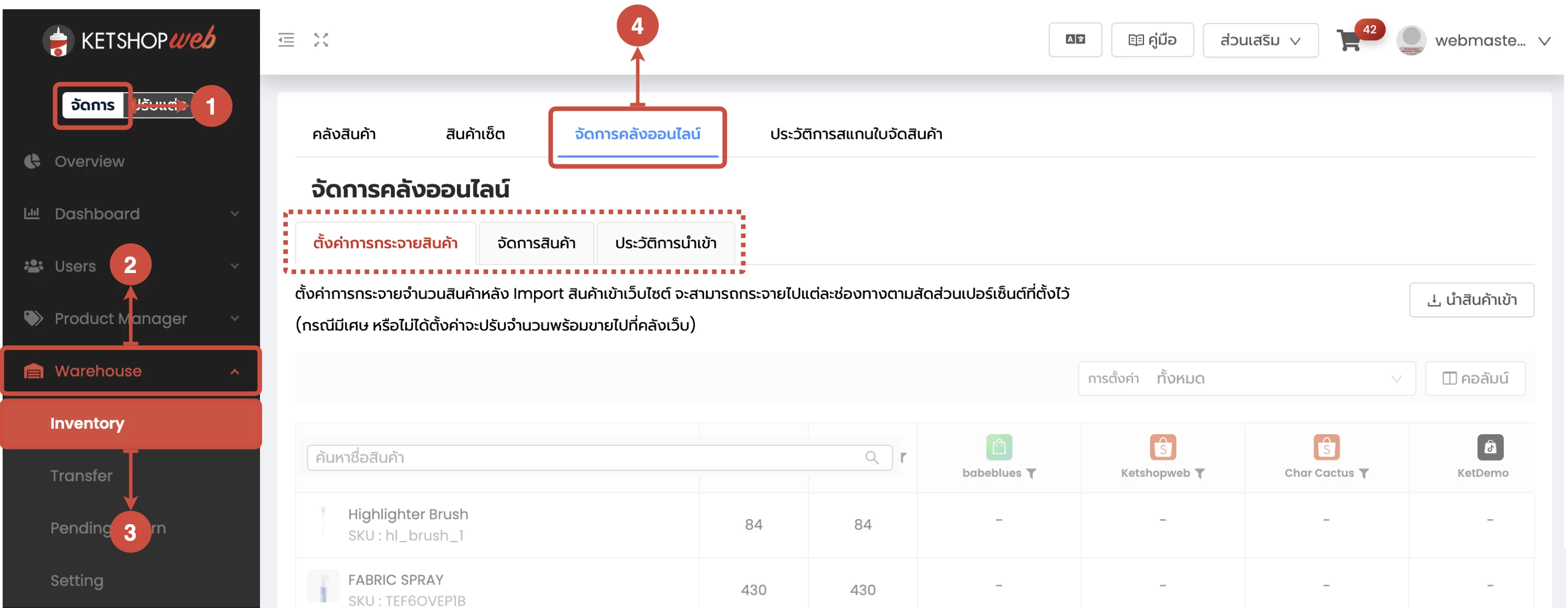Click the Char Cactus filter icon
Screen dimensions: 1568x608
pos(1363,474)
